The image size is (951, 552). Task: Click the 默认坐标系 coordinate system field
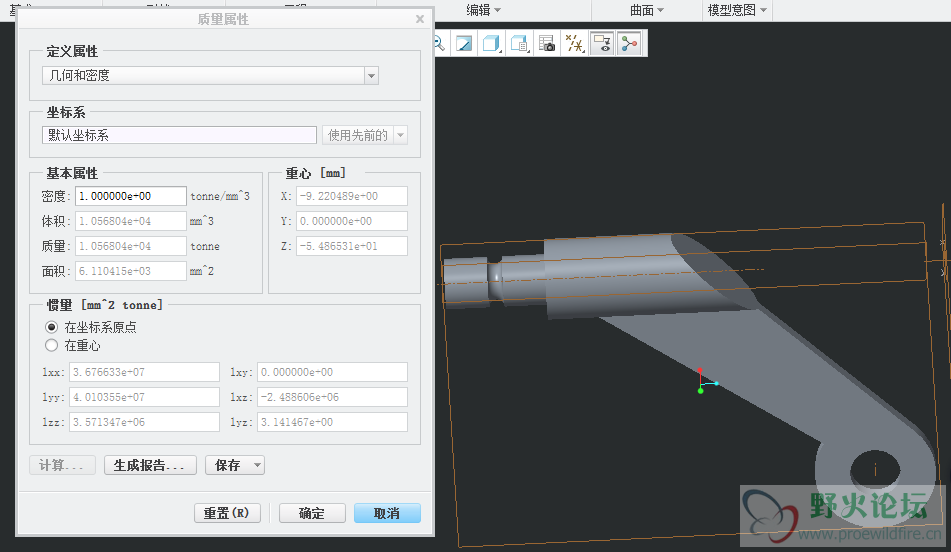pyautogui.click(x=179, y=135)
